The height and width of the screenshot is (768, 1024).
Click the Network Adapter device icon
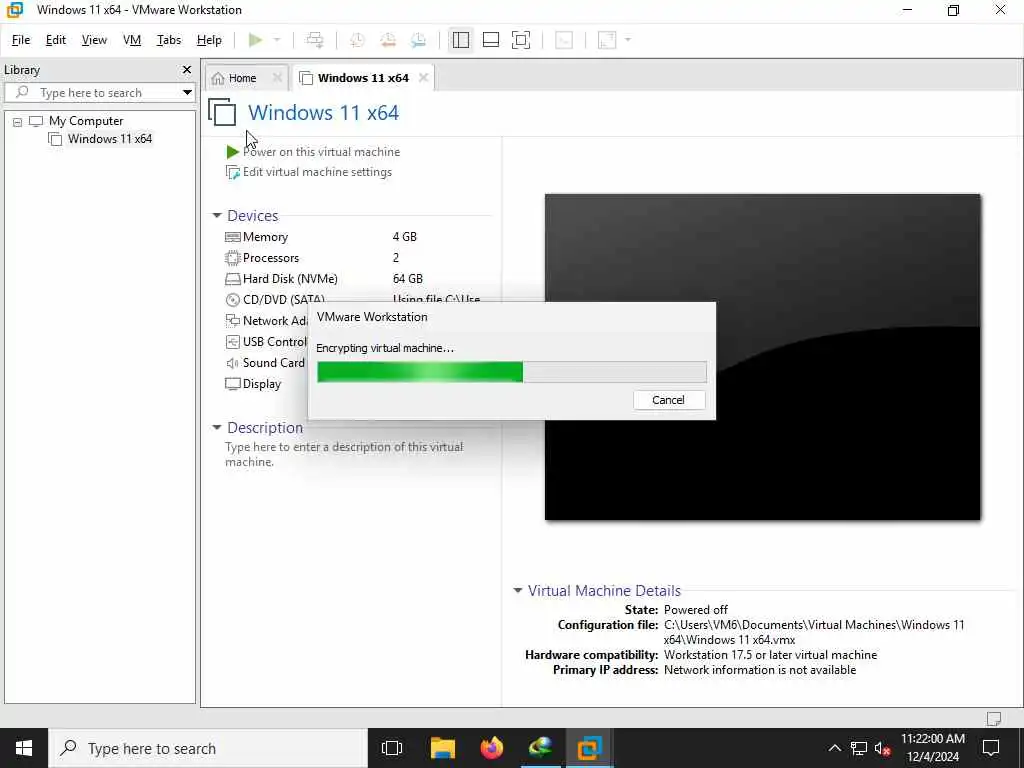pyautogui.click(x=232, y=321)
